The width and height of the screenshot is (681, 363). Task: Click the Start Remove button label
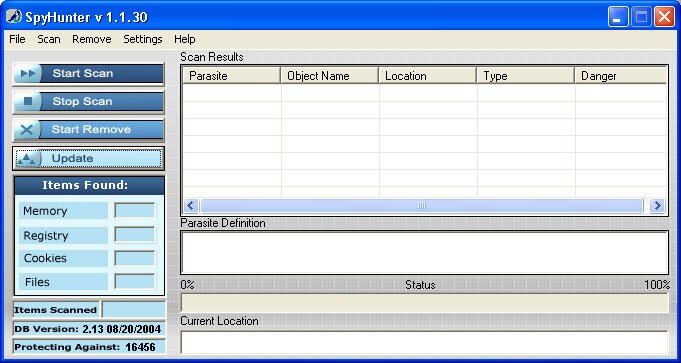coord(91,129)
